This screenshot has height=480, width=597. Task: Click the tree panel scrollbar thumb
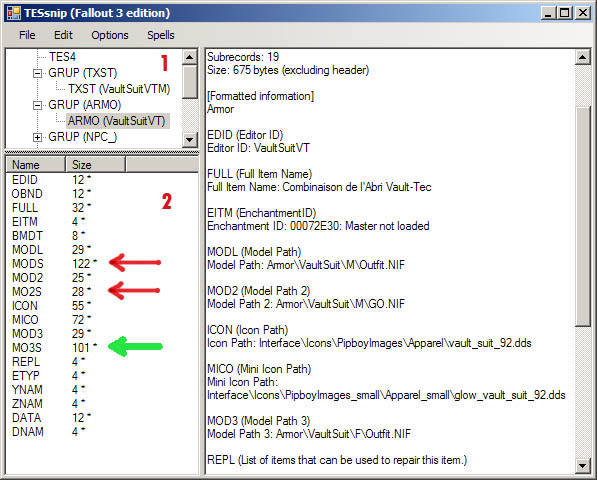190,82
